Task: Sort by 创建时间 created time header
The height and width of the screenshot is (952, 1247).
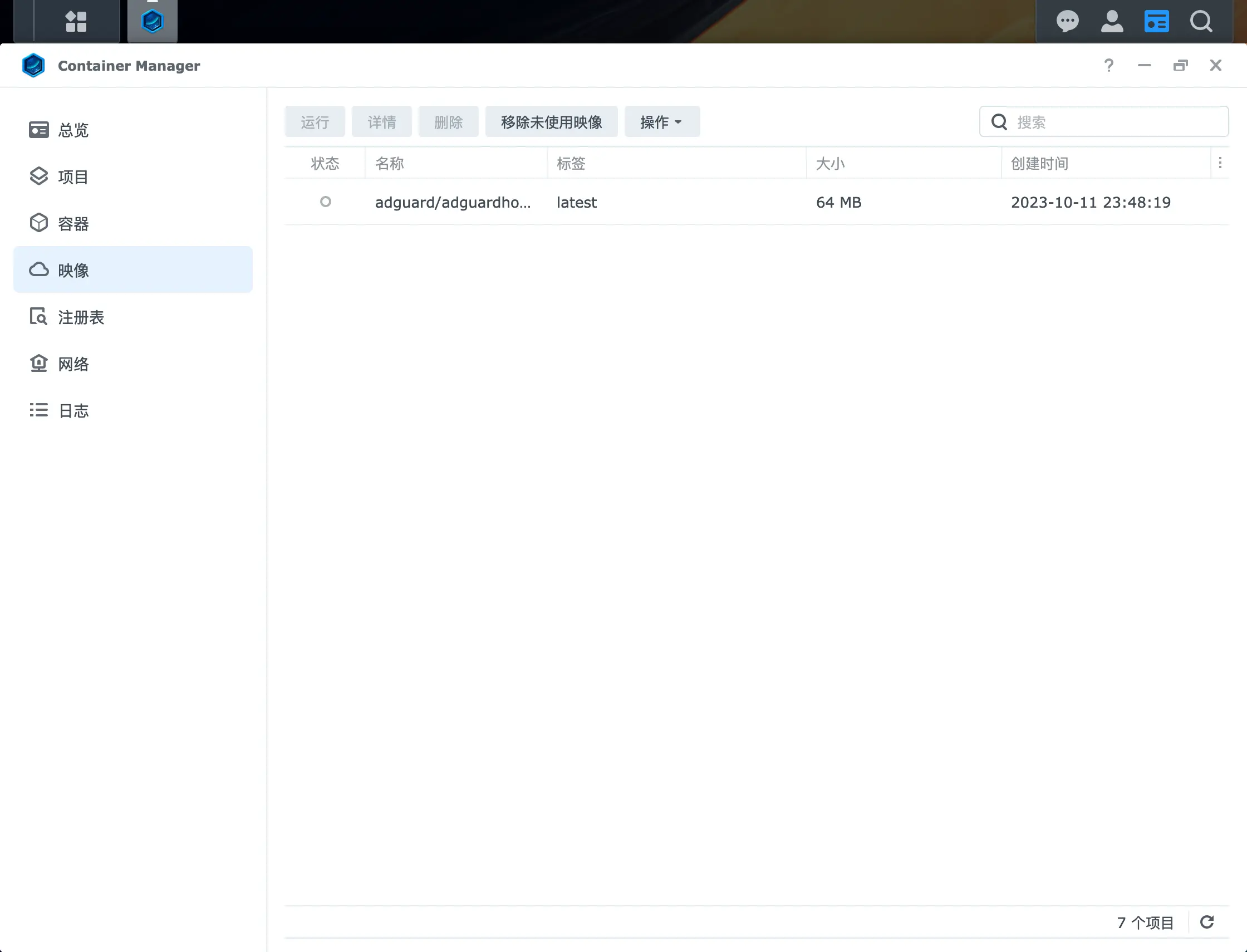Action: tap(1106, 163)
